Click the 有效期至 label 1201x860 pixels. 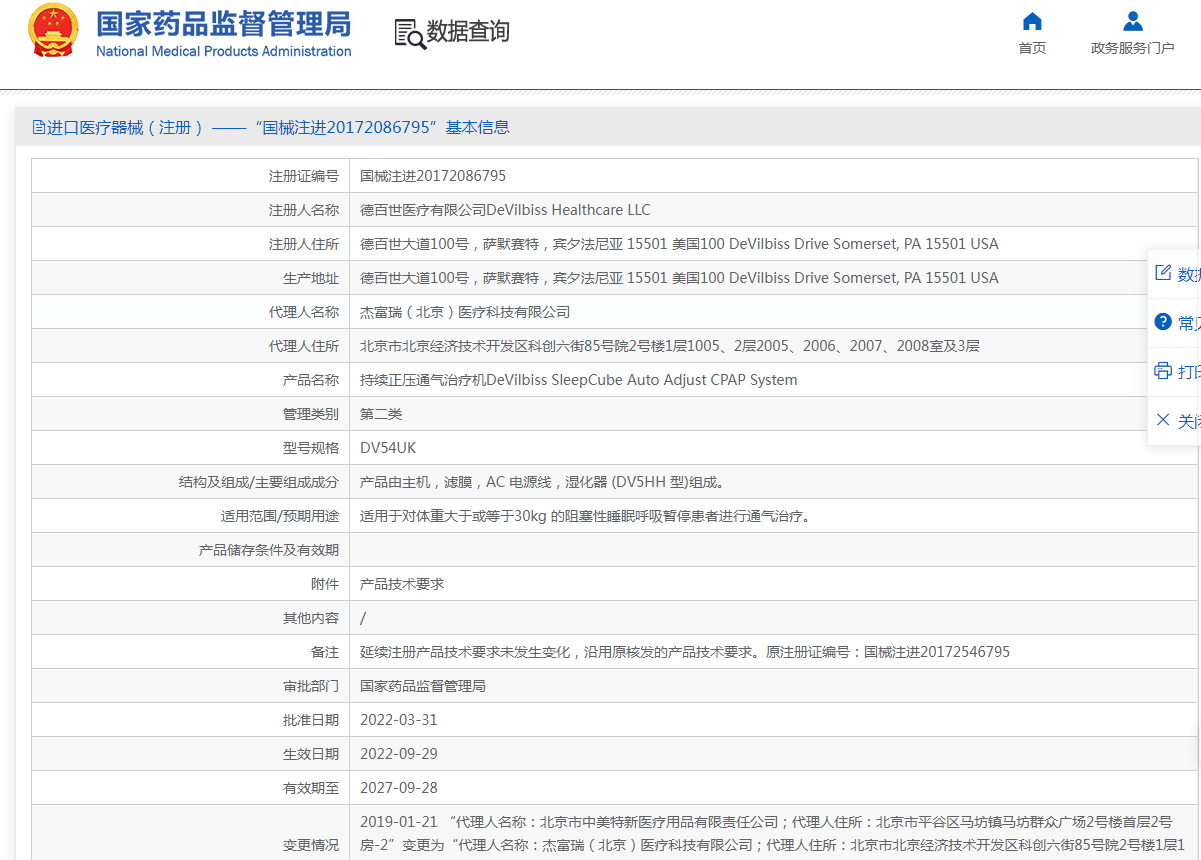[x=311, y=788]
